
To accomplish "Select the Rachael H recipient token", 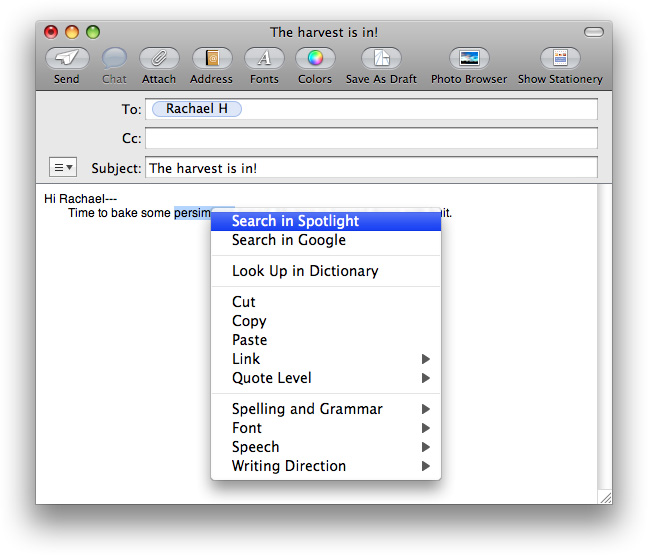I will (x=197, y=109).
